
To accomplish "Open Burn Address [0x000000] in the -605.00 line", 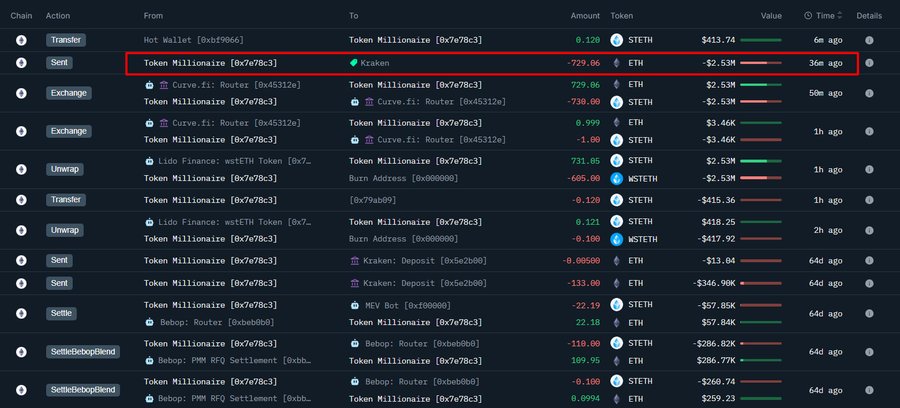I will coord(404,178).
